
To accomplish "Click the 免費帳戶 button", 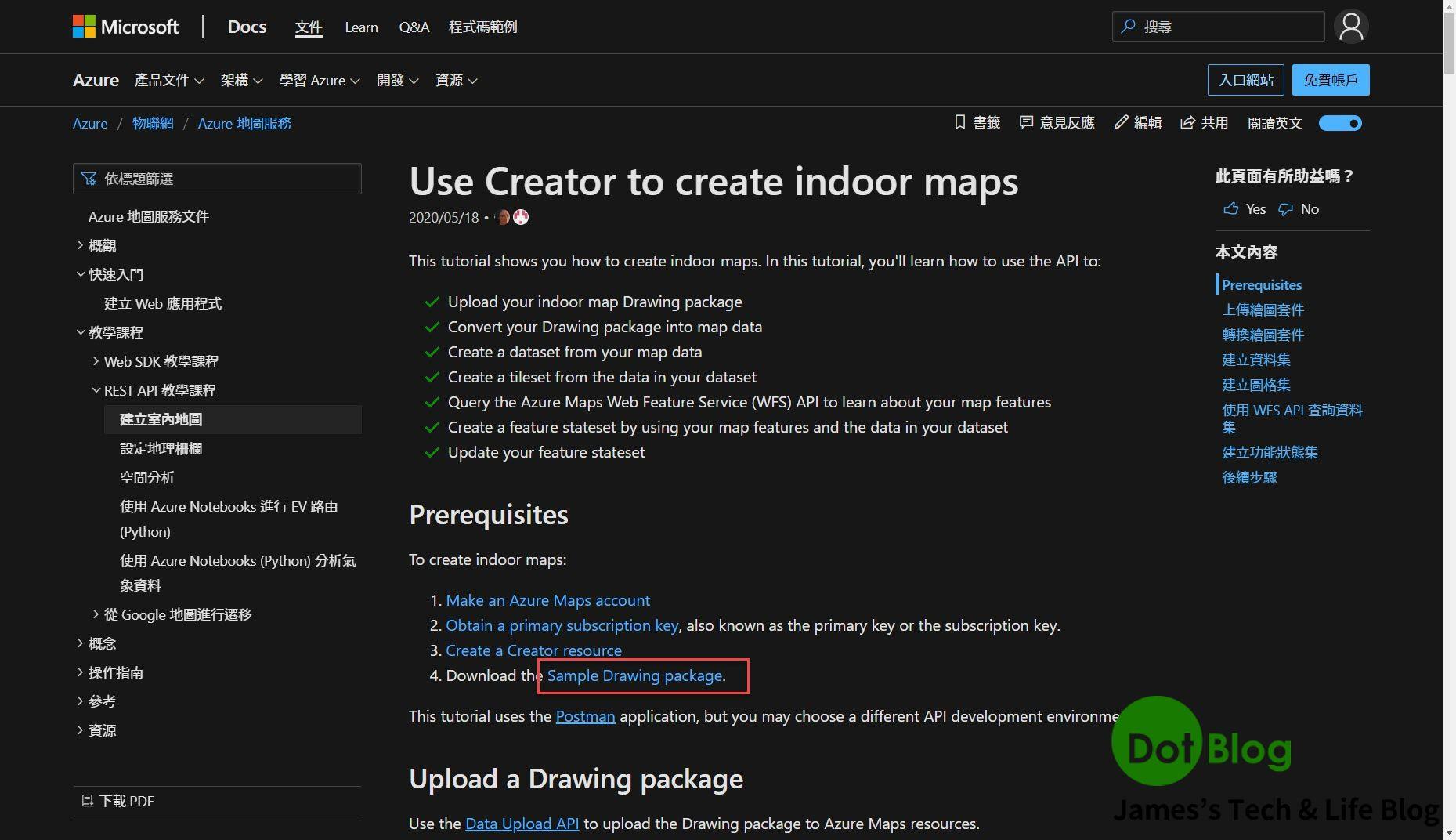I will 1329,79.
